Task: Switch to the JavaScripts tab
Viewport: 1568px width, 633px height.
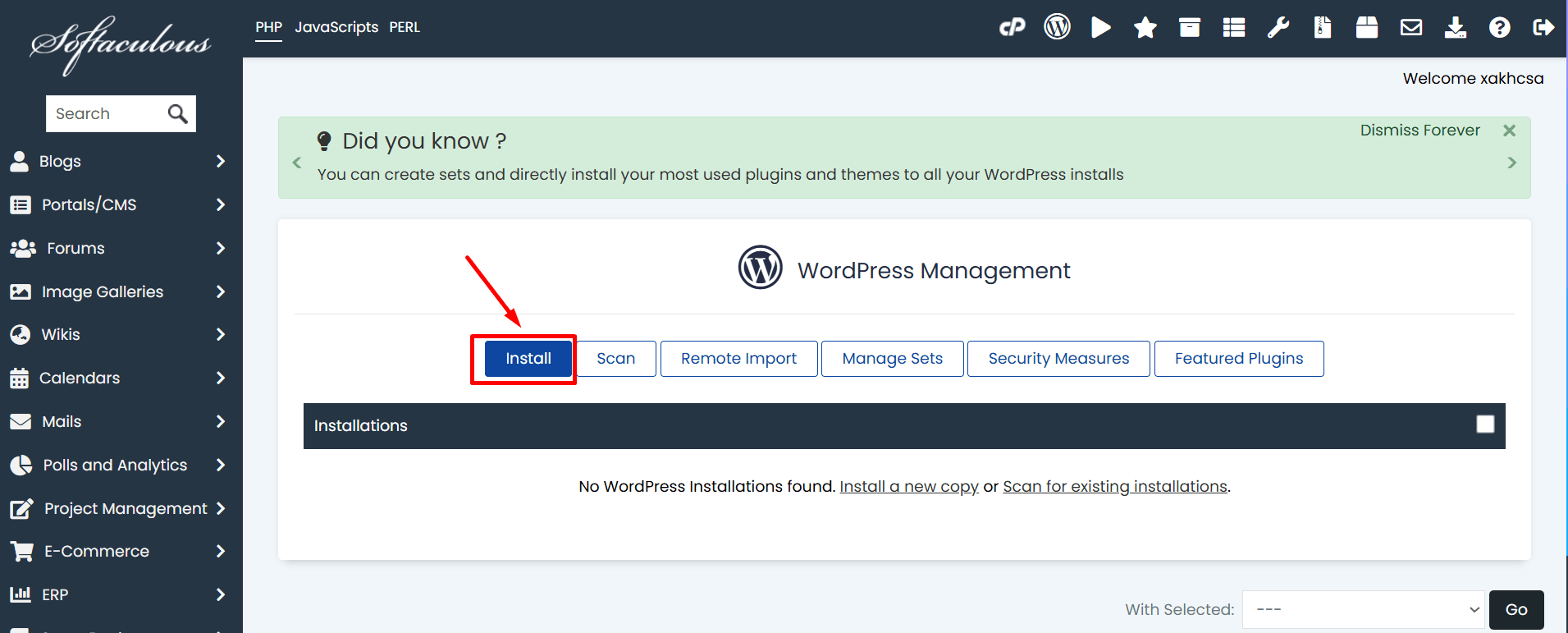Action: click(x=336, y=27)
